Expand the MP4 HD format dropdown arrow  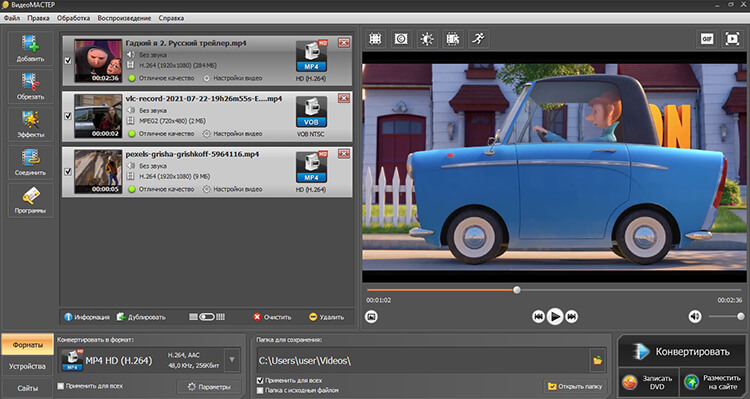pos(232,360)
